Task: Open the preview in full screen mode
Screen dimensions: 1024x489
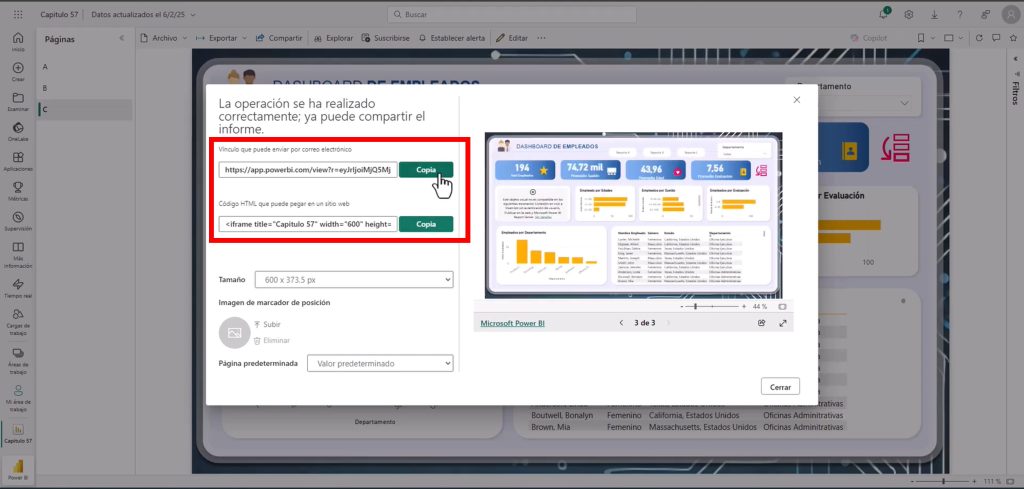Action: 782,323
